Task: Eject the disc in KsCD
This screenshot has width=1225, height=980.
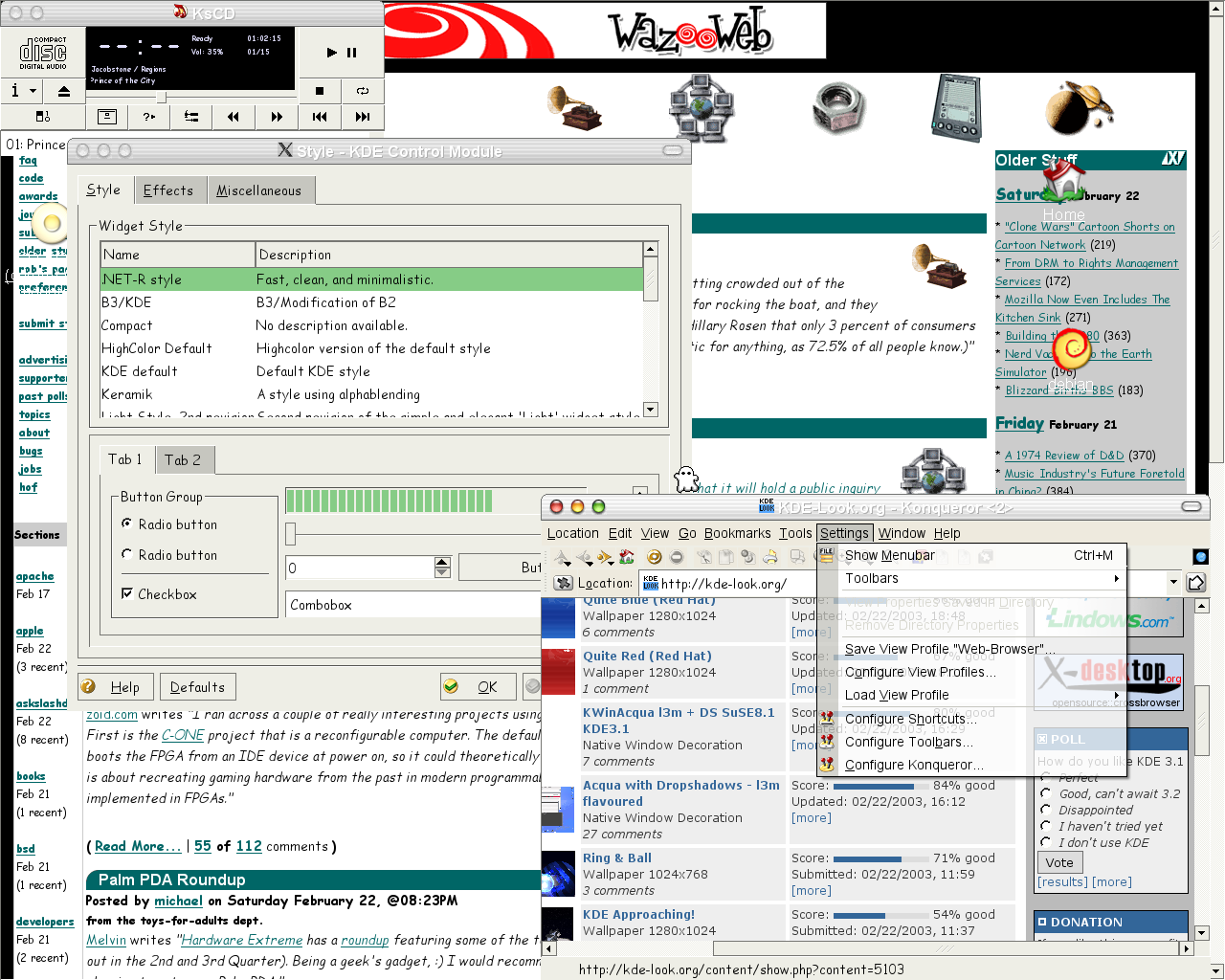Action: coord(64,91)
